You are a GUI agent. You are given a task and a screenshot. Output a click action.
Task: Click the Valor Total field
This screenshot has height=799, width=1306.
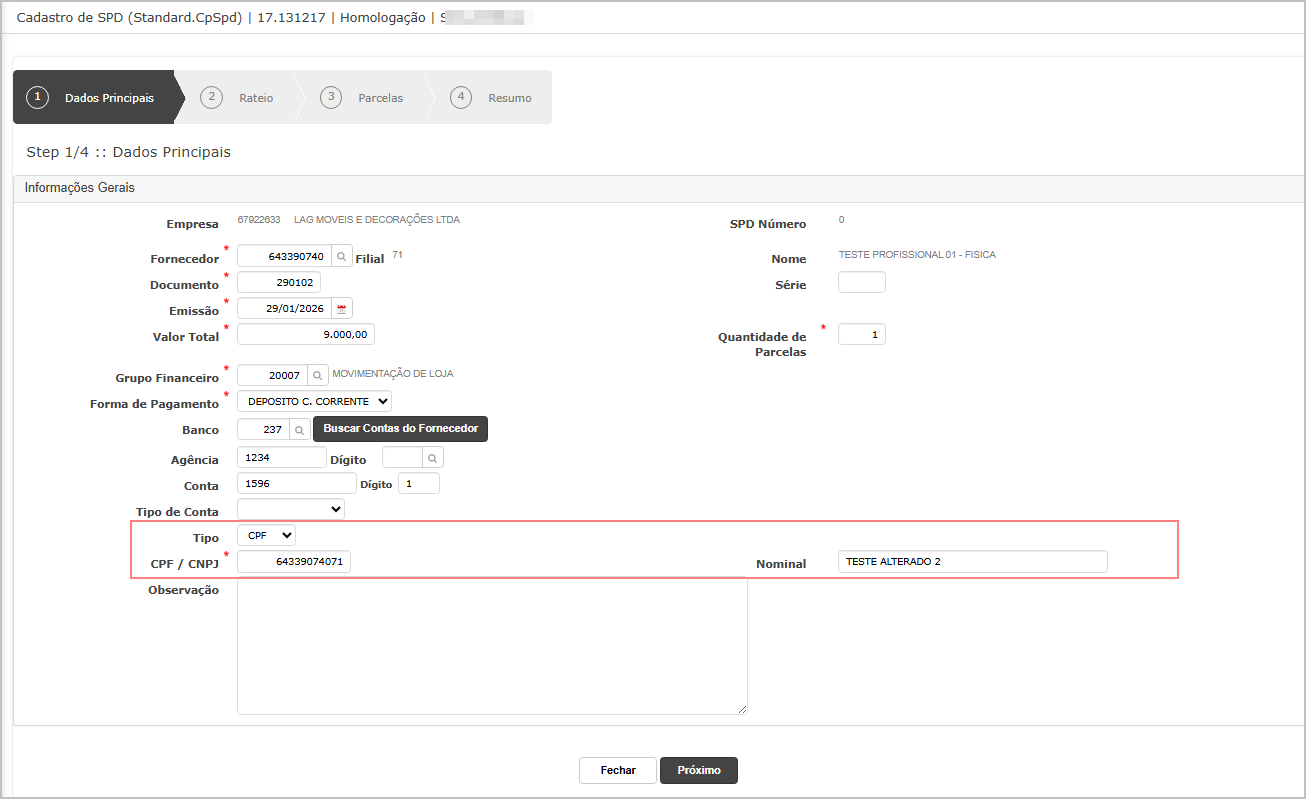[305, 335]
